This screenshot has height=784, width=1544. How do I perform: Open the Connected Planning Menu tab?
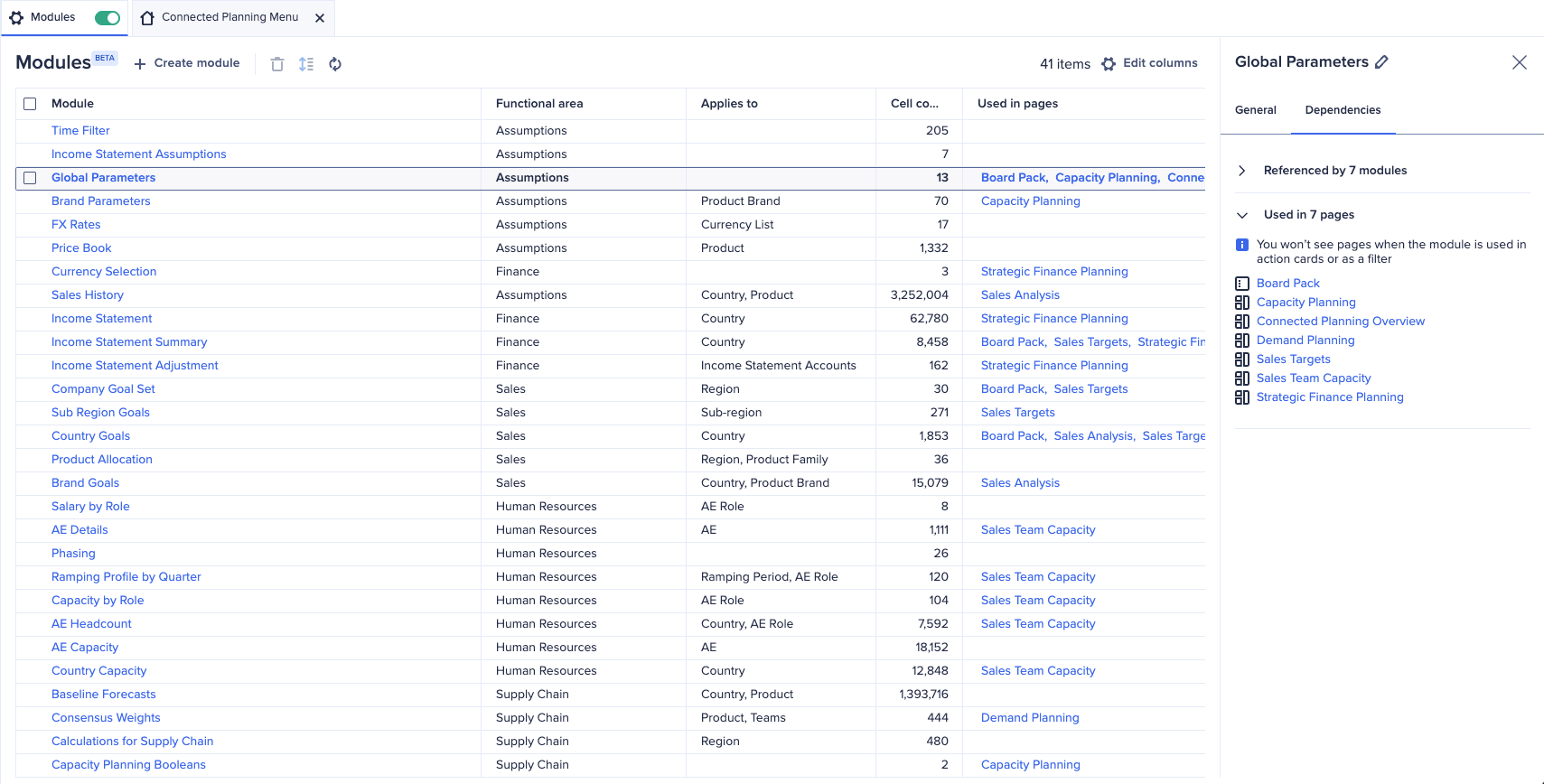click(229, 17)
